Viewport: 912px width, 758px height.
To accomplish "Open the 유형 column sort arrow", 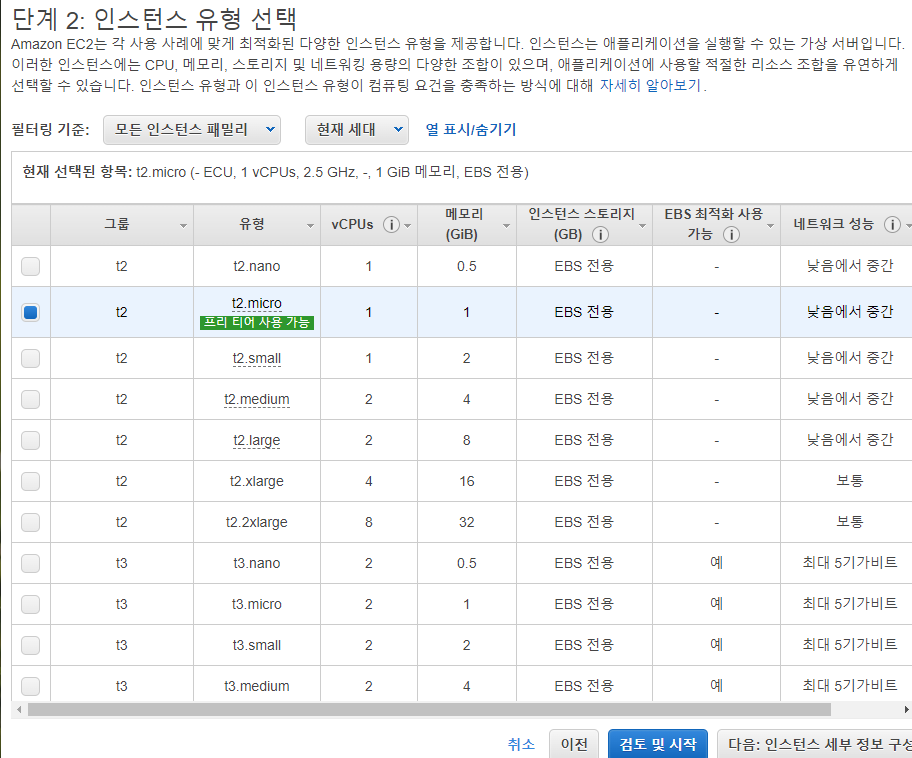I will tap(310, 226).
